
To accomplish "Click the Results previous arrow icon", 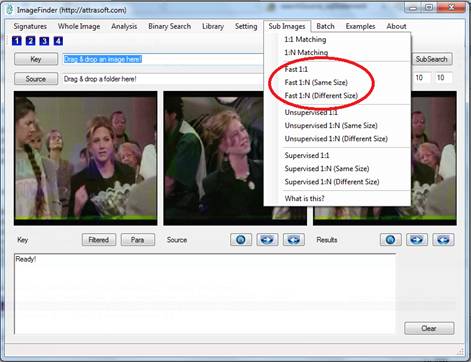I will (443, 240).
